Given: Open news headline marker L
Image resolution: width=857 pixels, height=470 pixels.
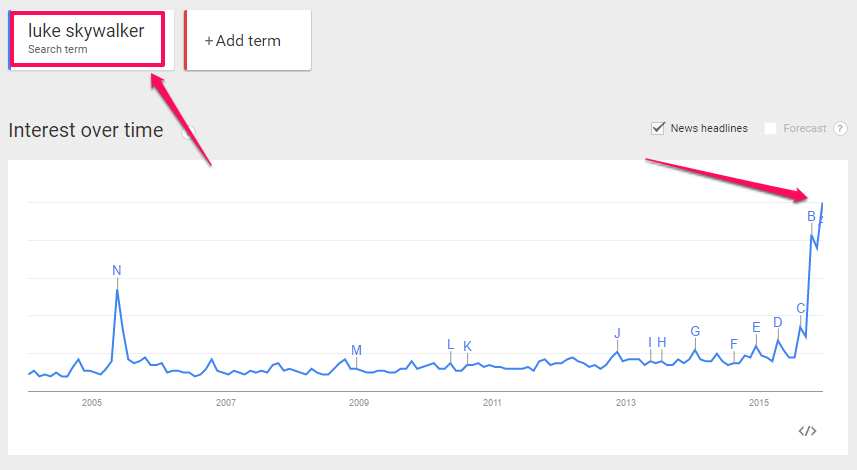Looking at the screenshot, I should pos(450,344).
